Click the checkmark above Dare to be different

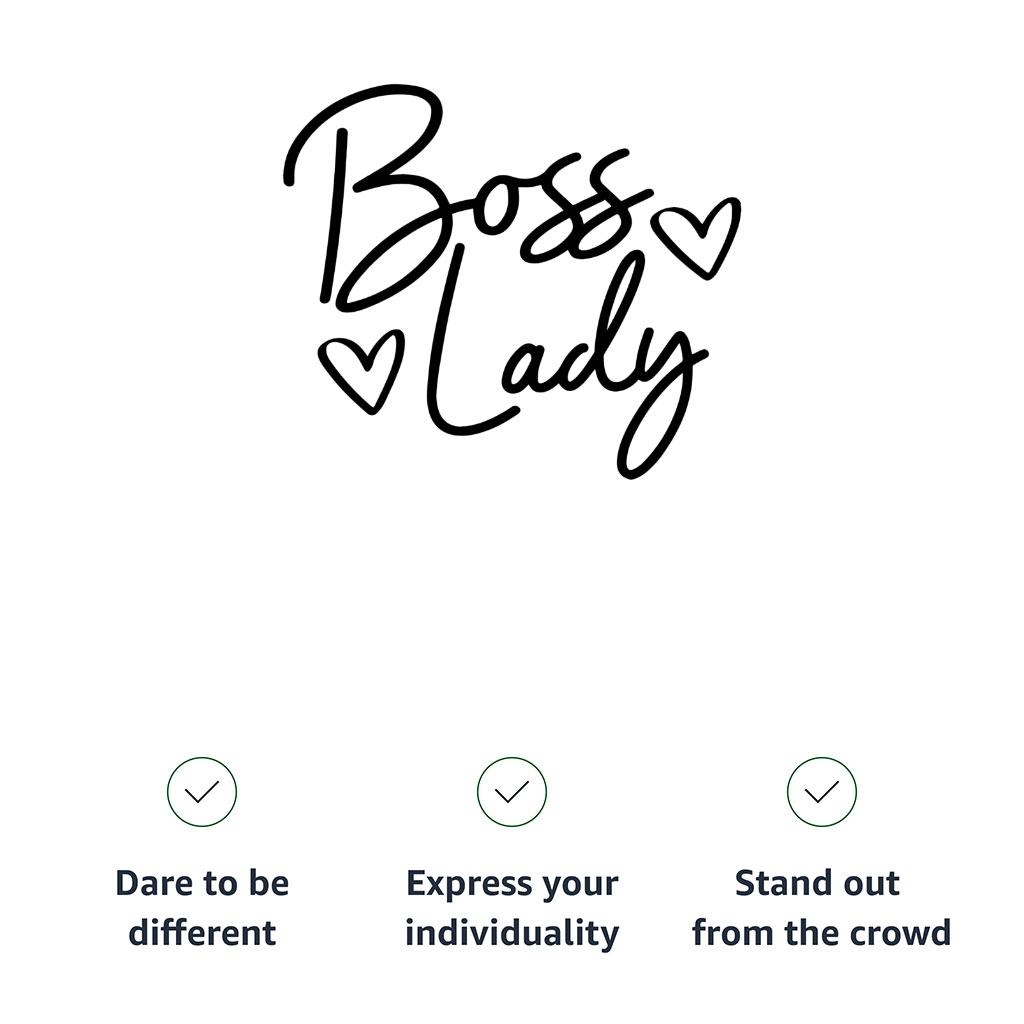pos(202,792)
